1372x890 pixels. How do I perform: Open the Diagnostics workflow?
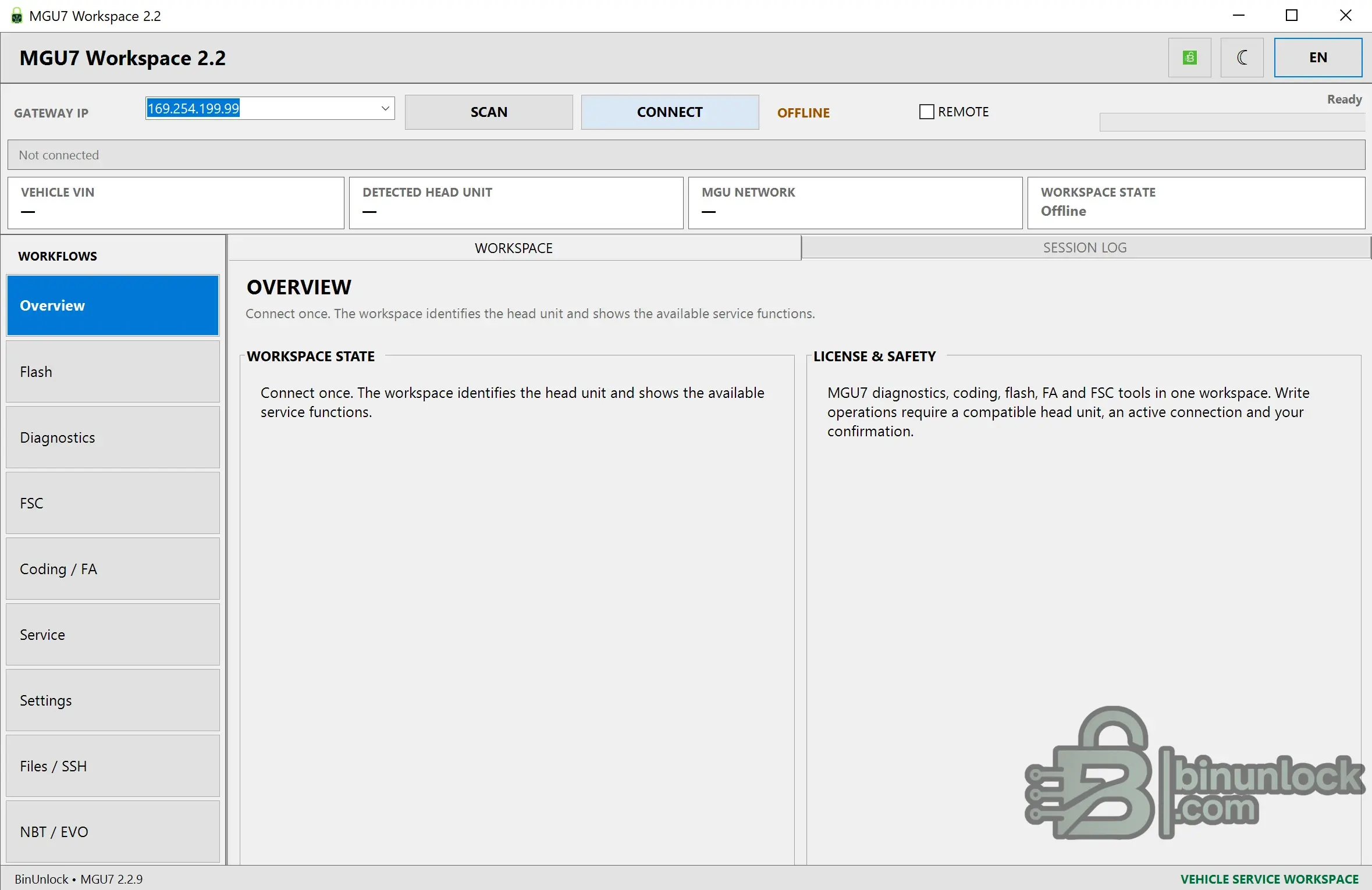click(x=113, y=437)
